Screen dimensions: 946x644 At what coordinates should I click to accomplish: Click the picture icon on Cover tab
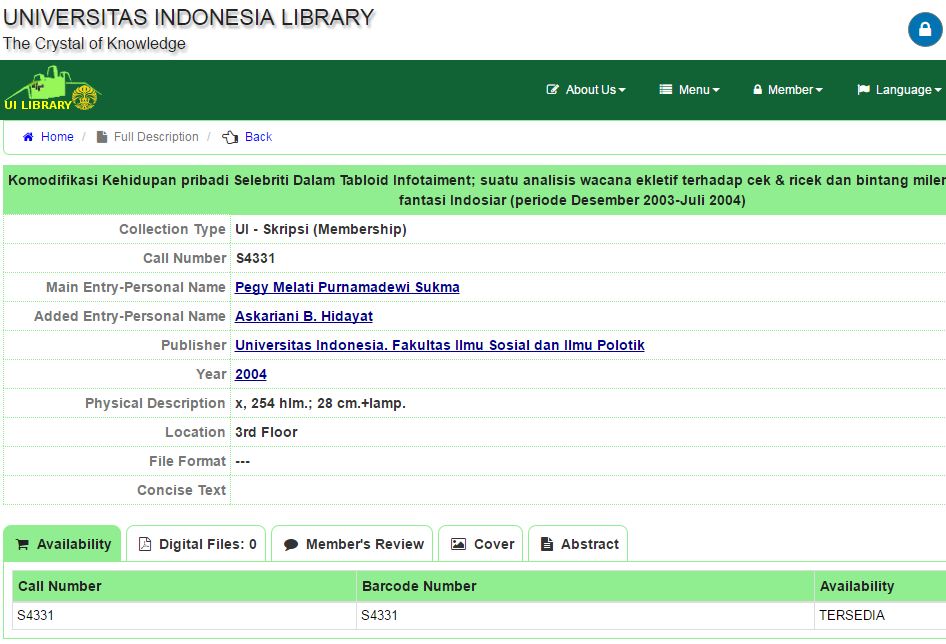(x=458, y=544)
